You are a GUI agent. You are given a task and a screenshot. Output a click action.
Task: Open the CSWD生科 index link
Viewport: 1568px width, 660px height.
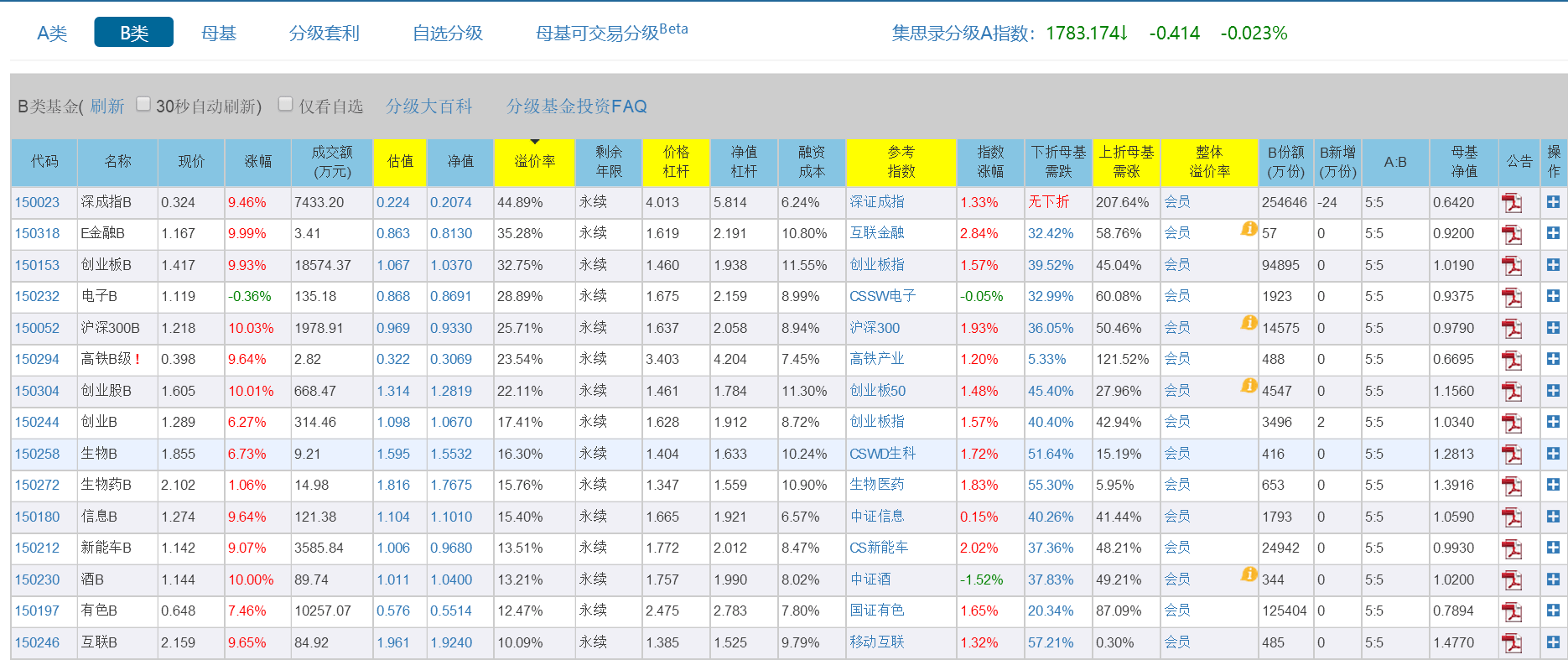click(883, 454)
